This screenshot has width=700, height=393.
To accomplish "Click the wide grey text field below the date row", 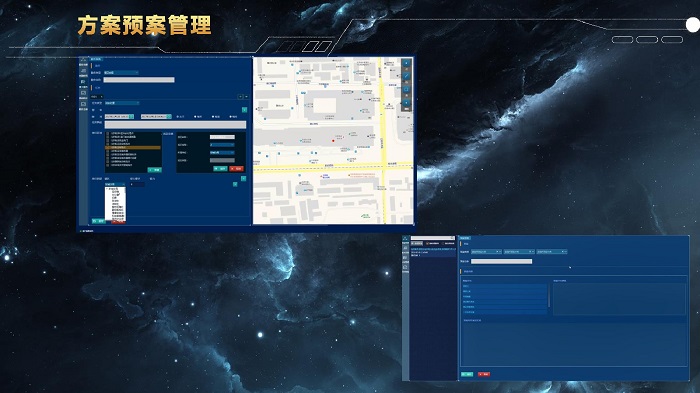I will pos(175,125).
